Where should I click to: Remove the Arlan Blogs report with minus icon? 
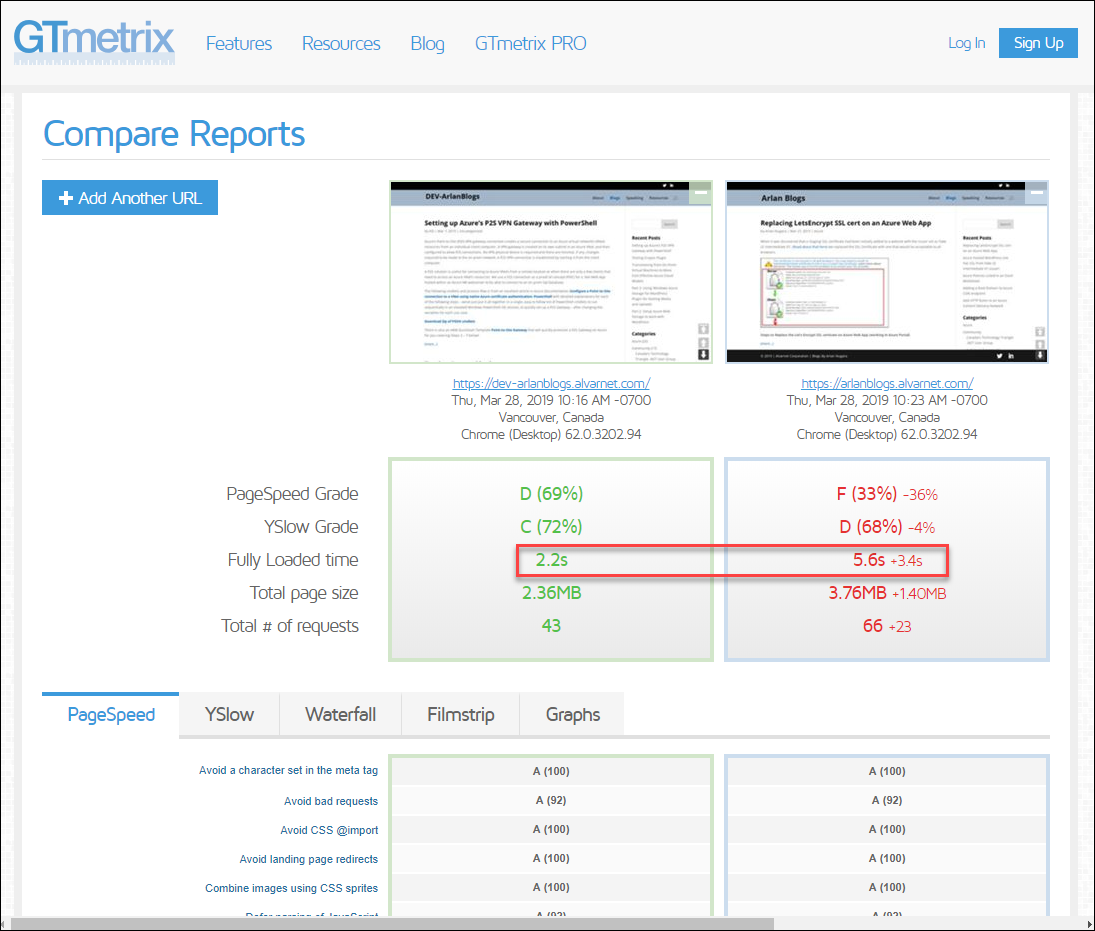1036,193
